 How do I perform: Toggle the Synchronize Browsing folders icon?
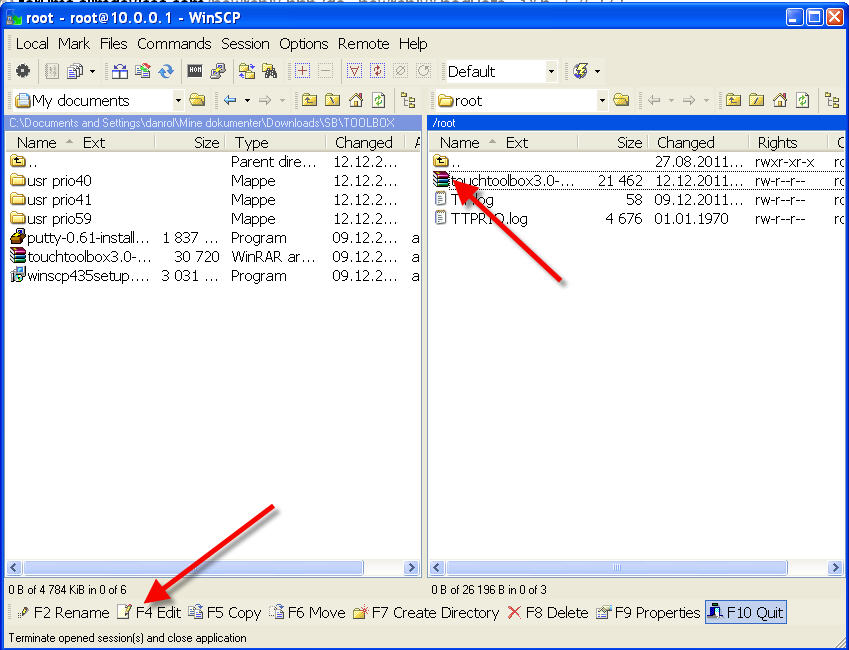247,71
